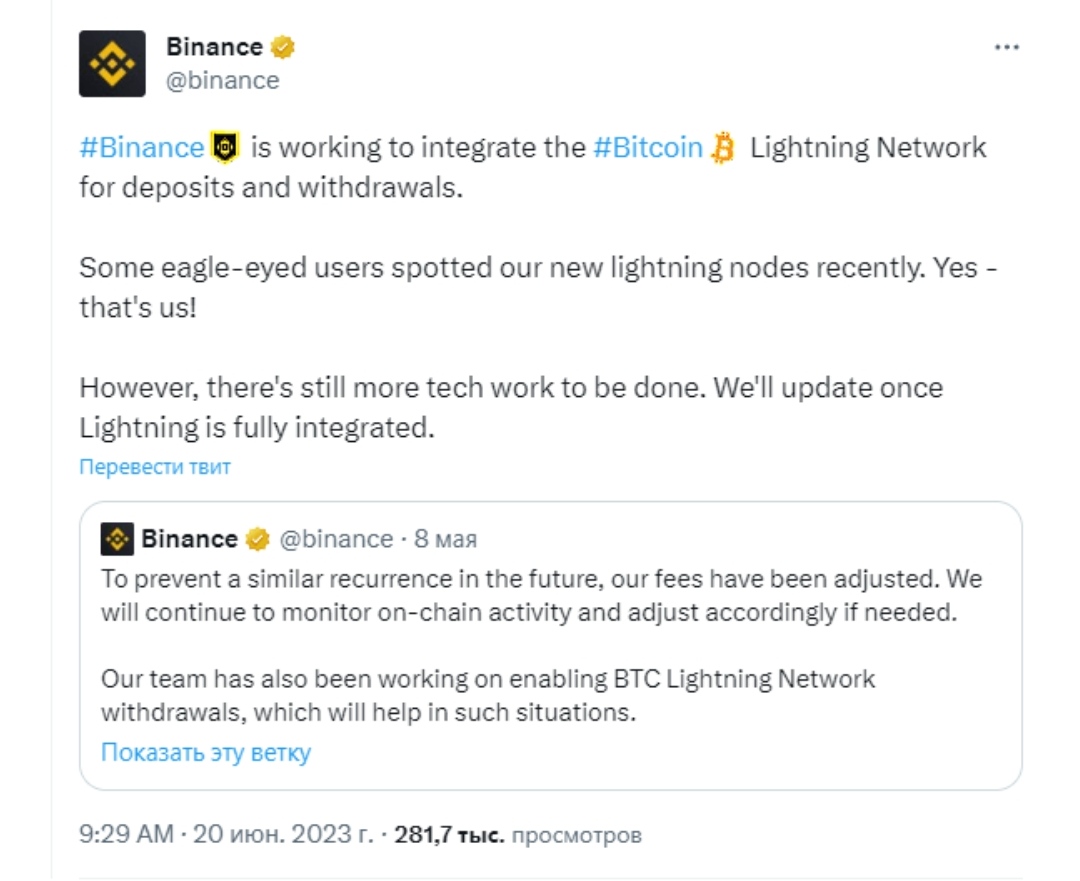
Task: Click the small Binance avatar in the quoted tweet
Action: [x=117, y=539]
